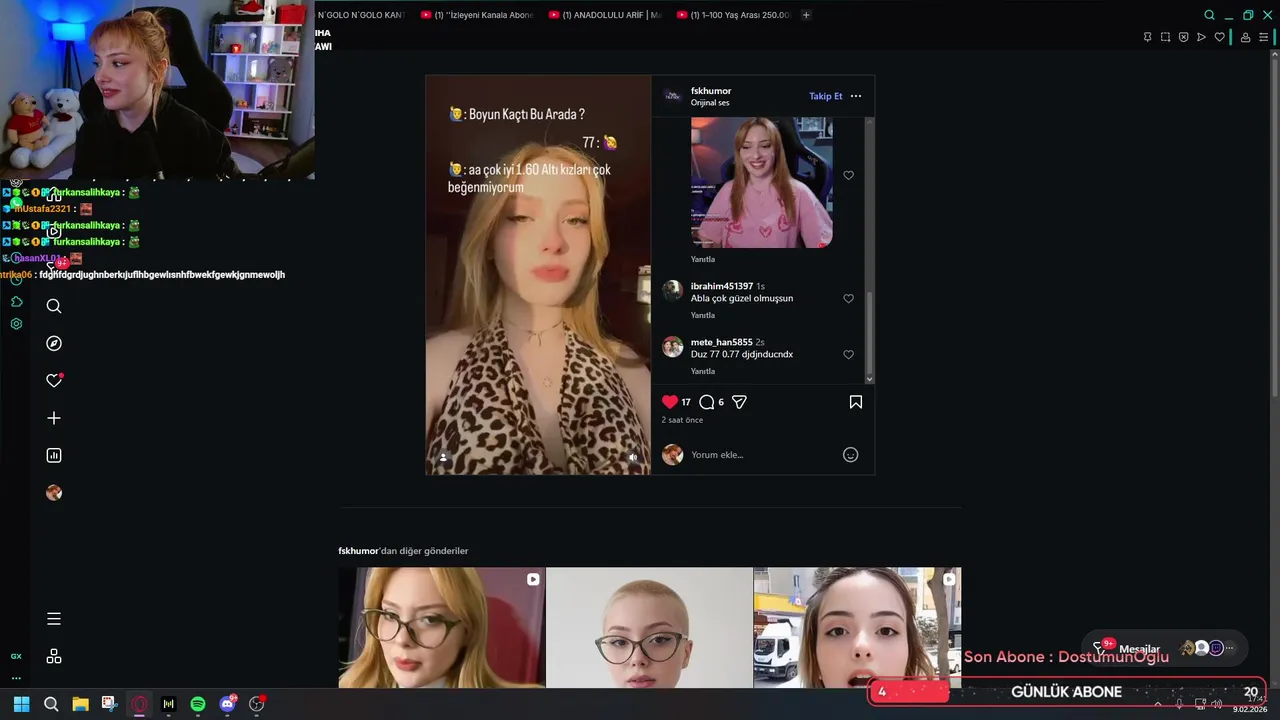
Task: Switch to the İzleyeni Kanala Abone tab
Action: 478,15
